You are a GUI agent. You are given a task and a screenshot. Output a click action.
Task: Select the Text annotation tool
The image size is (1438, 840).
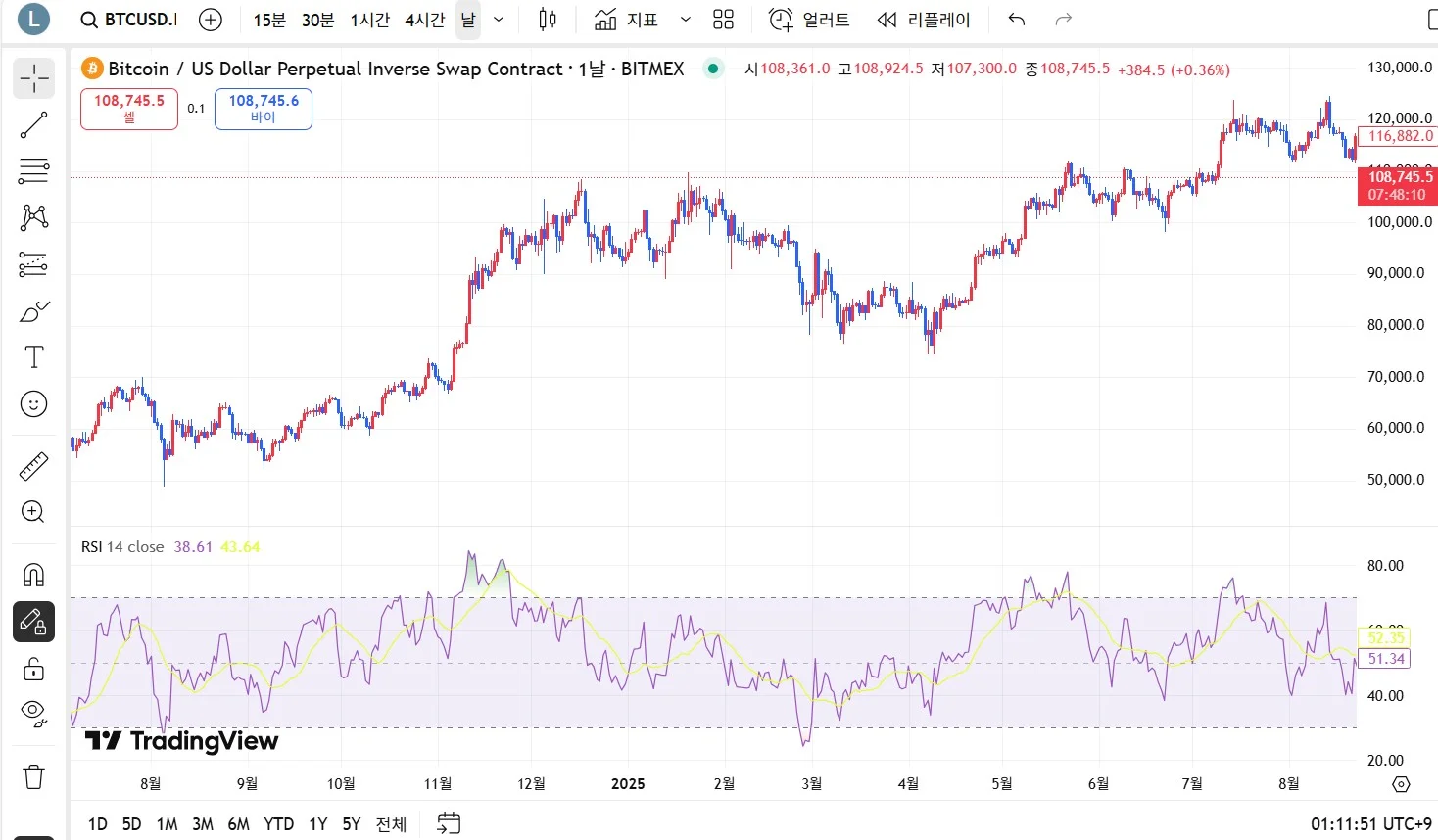click(x=33, y=357)
